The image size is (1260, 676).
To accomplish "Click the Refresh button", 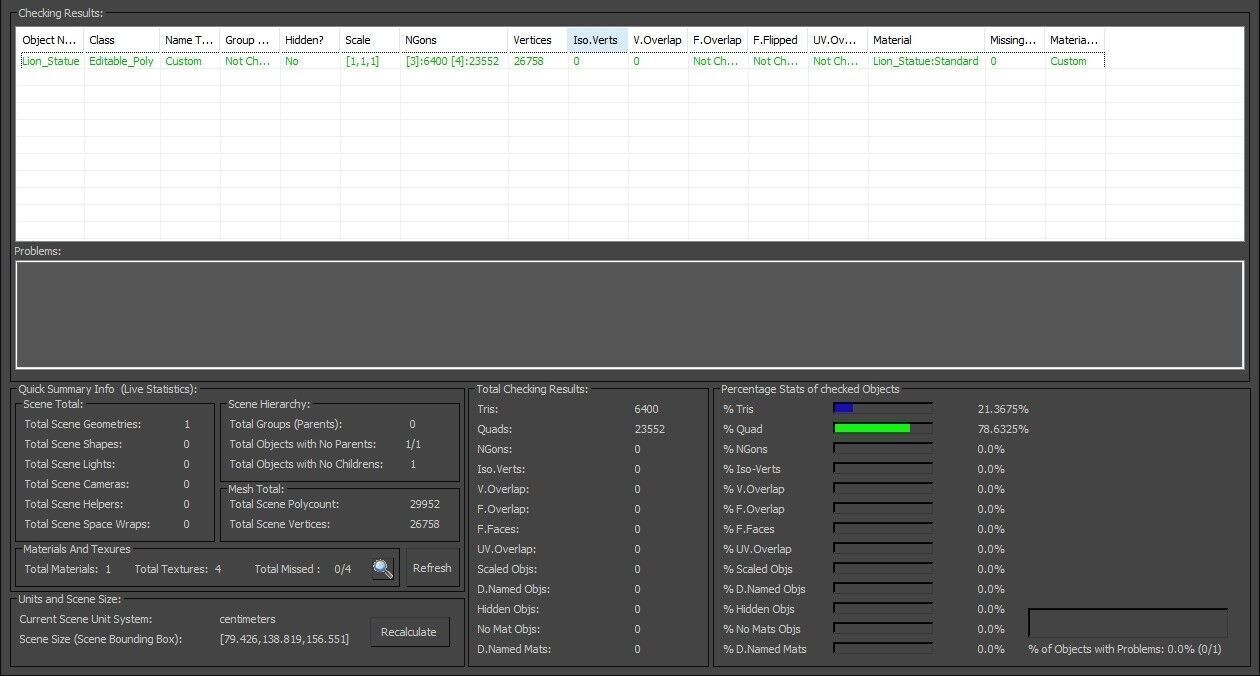I will coord(432,568).
